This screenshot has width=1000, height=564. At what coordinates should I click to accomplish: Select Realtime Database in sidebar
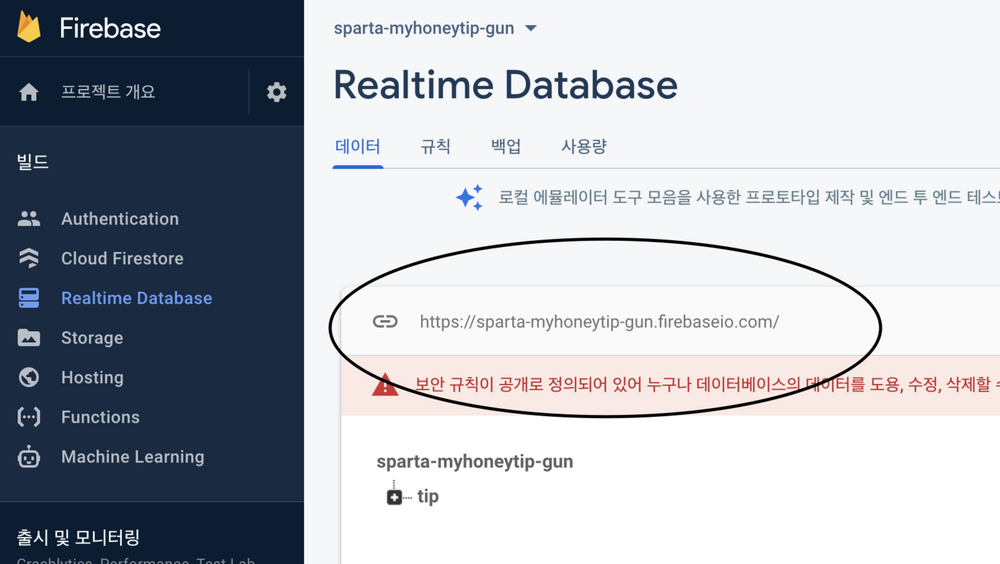point(136,298)
